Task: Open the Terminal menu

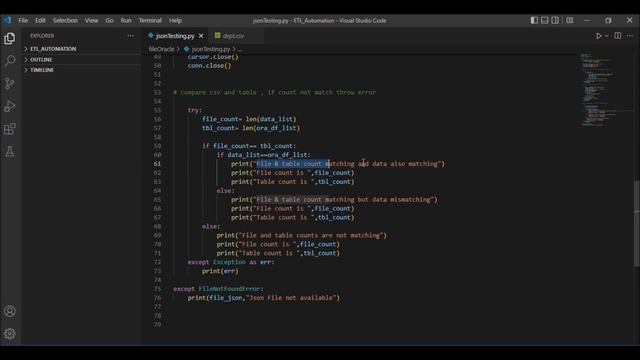Action: coord(150,20)
